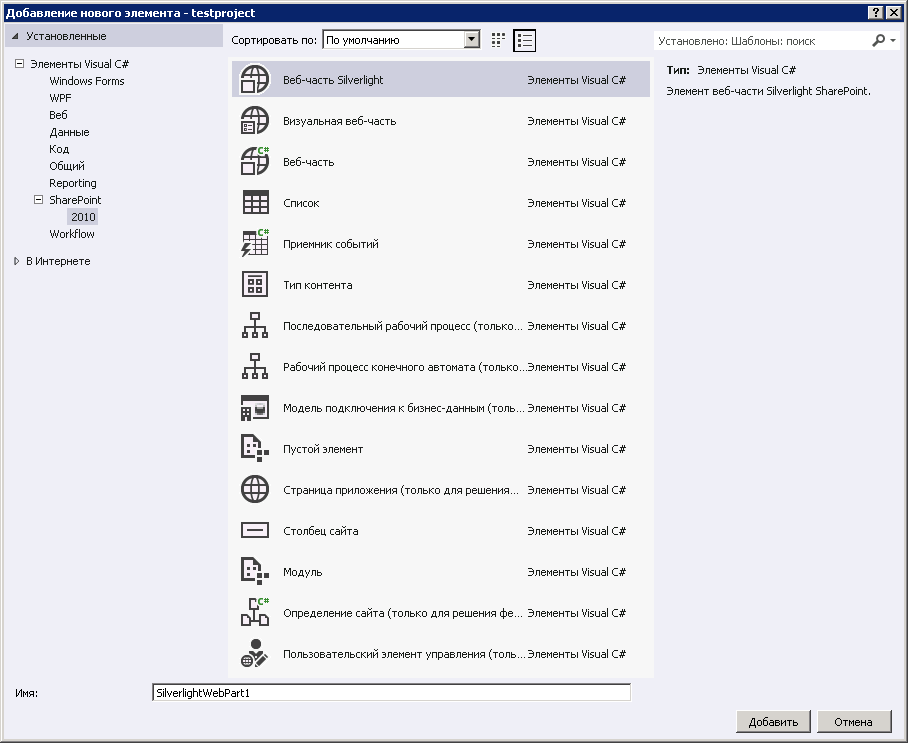
Task: Select the Пустой элемент icon
Action: click(256, 449)
